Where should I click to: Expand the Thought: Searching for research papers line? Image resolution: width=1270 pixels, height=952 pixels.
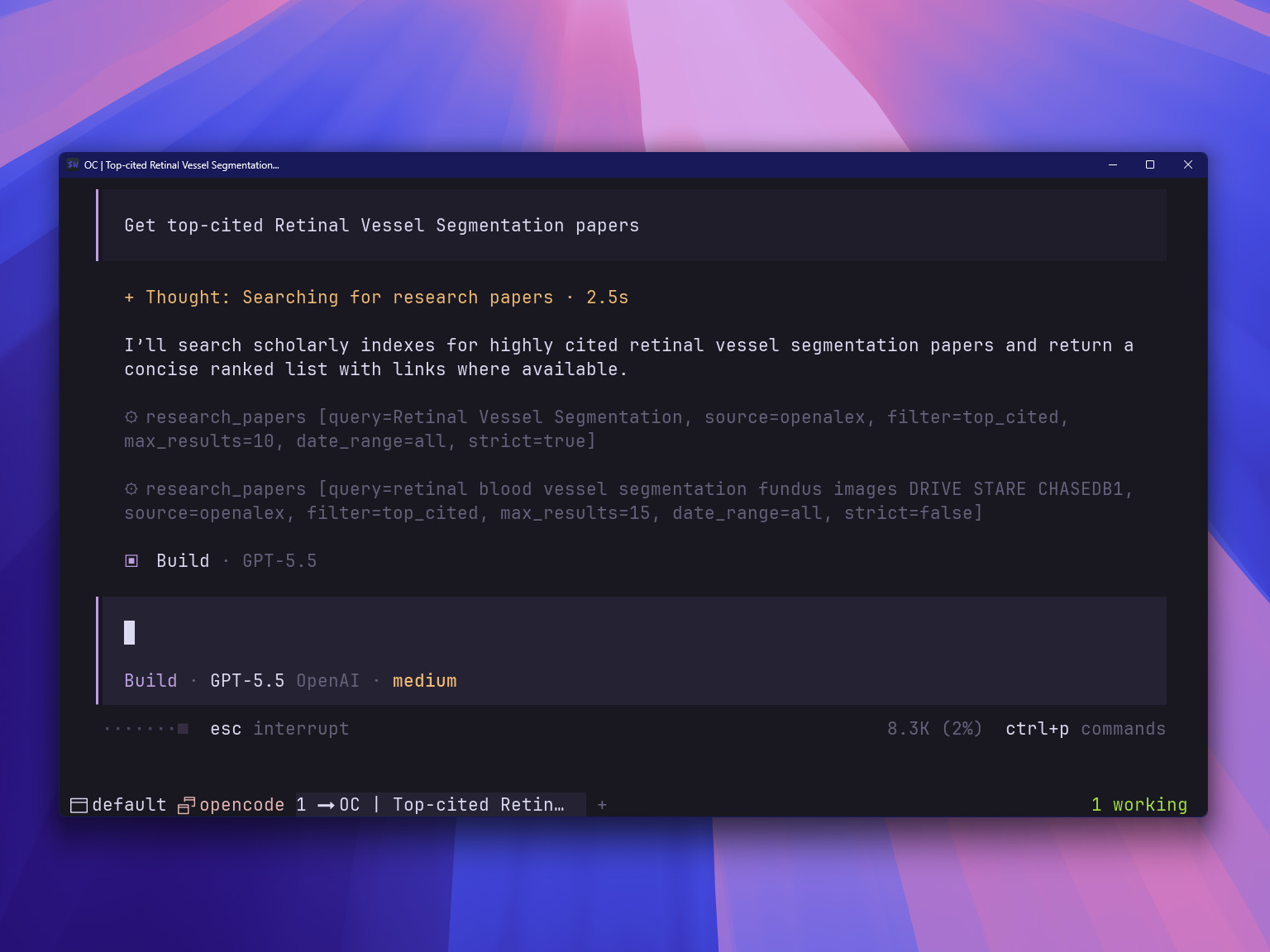(376, 297)
